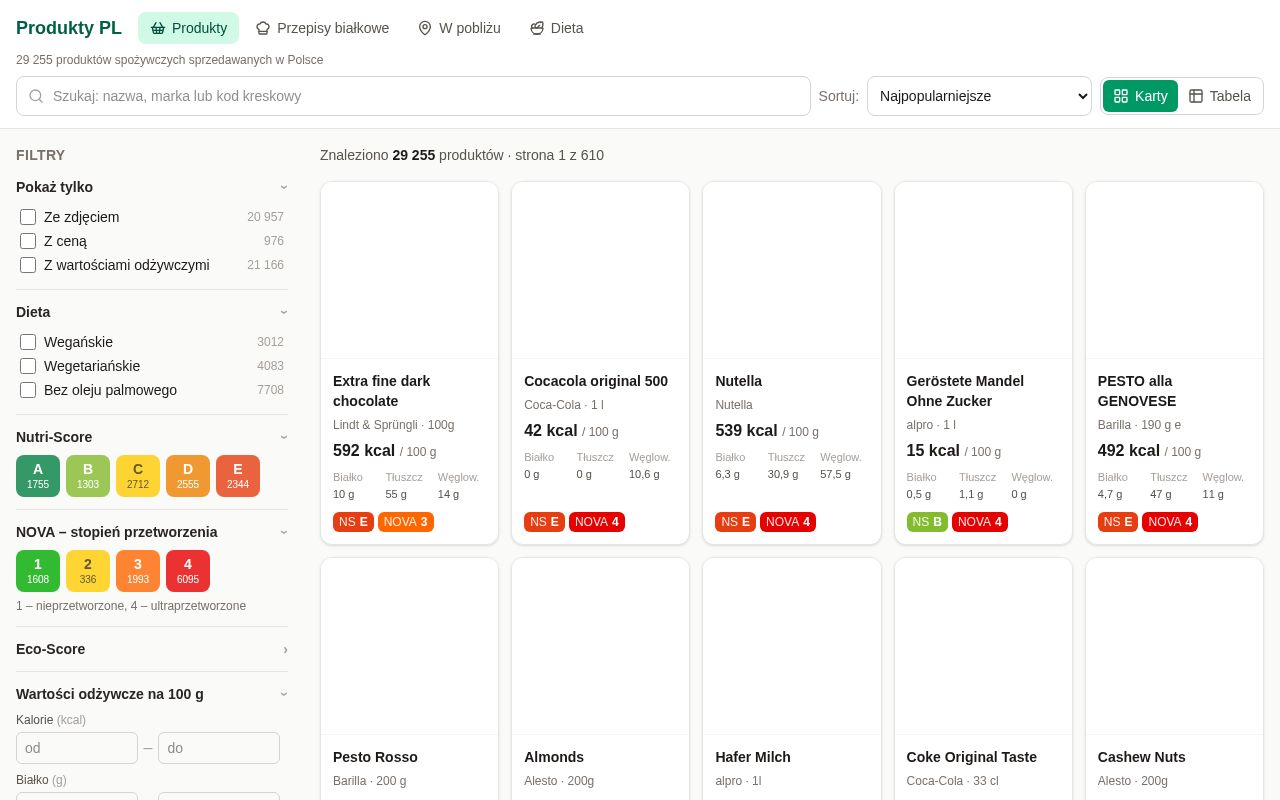Click the Kalorie minimum 'od' field

pos(77,748)
